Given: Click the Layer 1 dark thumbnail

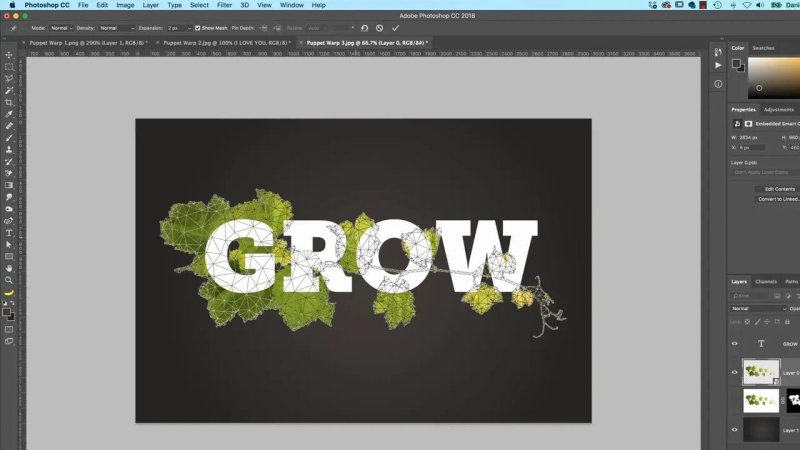Looking at the screenshot, I should point(761,429).
